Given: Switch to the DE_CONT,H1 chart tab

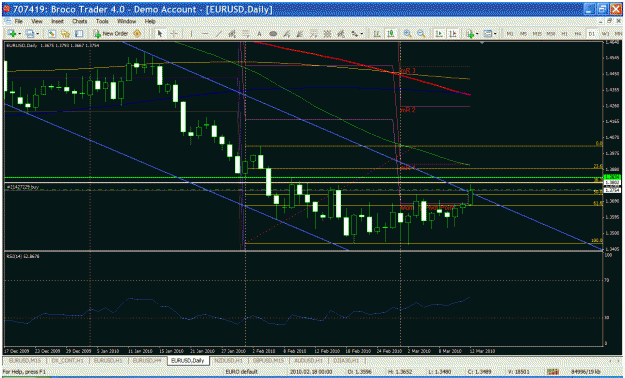Looking at the screenshot, I should pyautogui.click(x=67, y=360).
